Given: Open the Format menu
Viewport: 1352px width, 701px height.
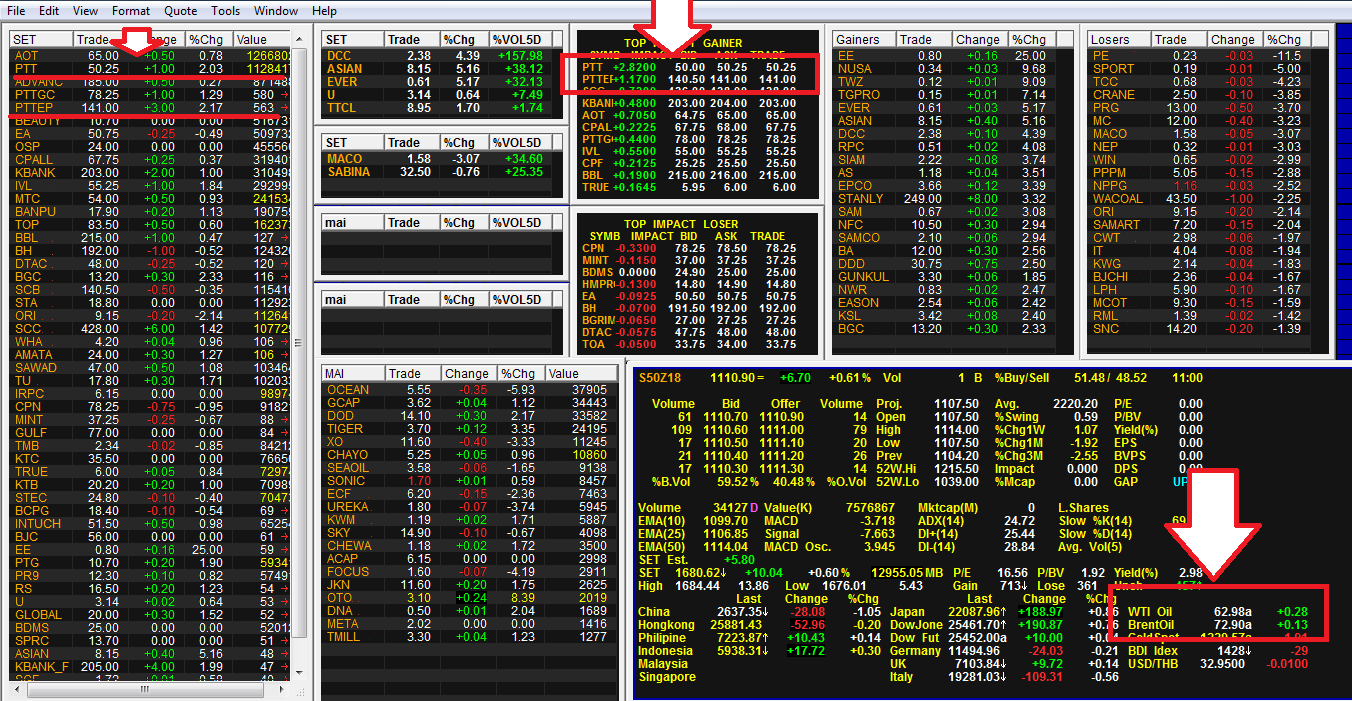Looking at the screenshot, I should tap(131, 11).
